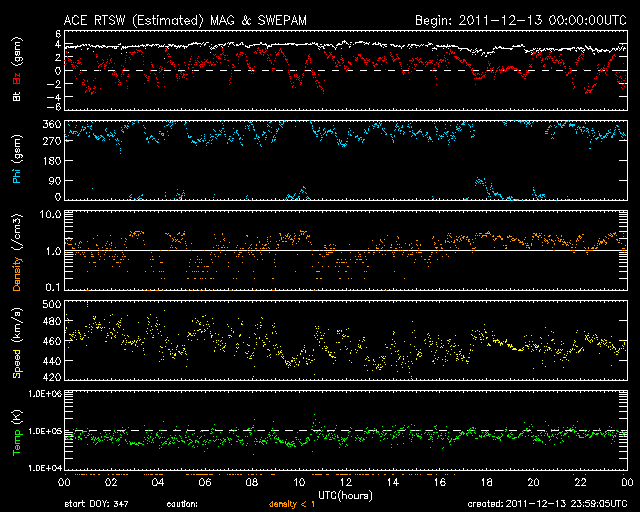The image size is (640, 512).
Task: Click the 02 hour tick on time axis
Action: coord(110,482)
